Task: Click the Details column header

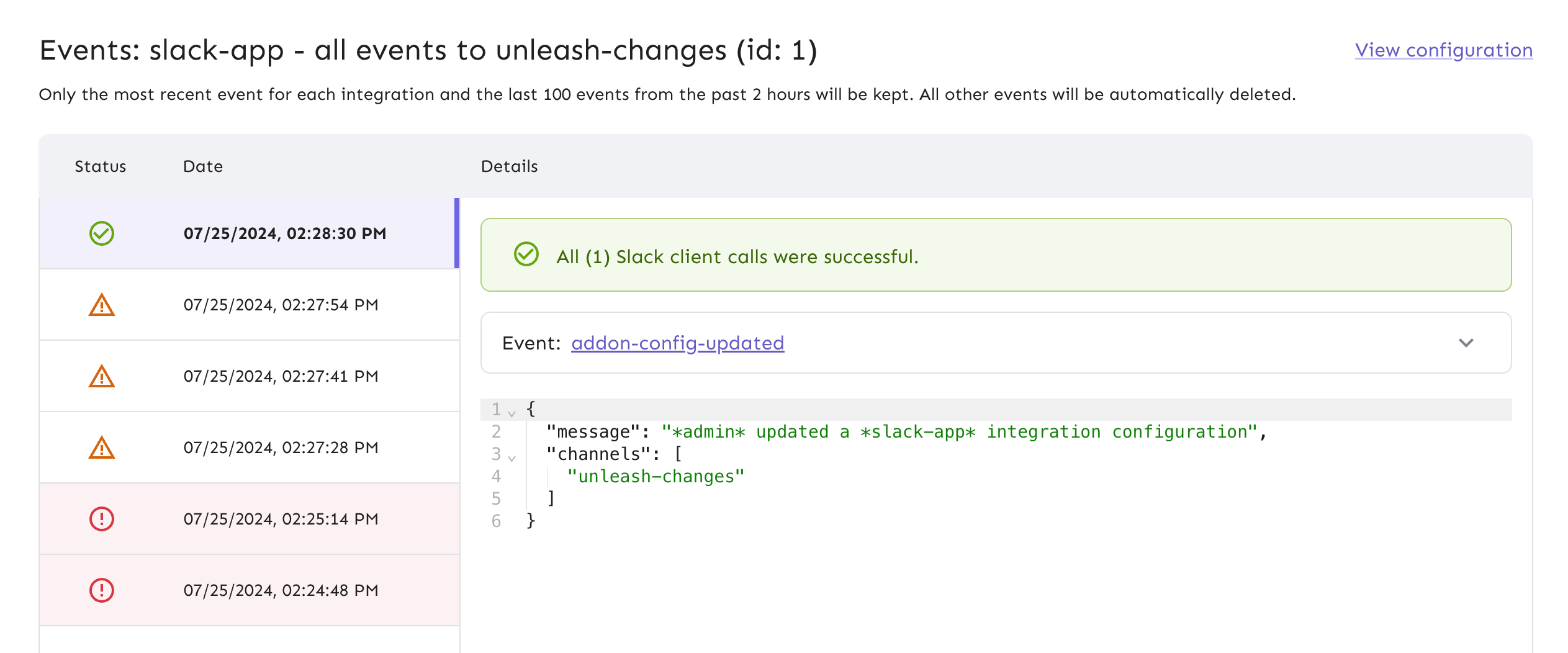Action: coord(509,166)
